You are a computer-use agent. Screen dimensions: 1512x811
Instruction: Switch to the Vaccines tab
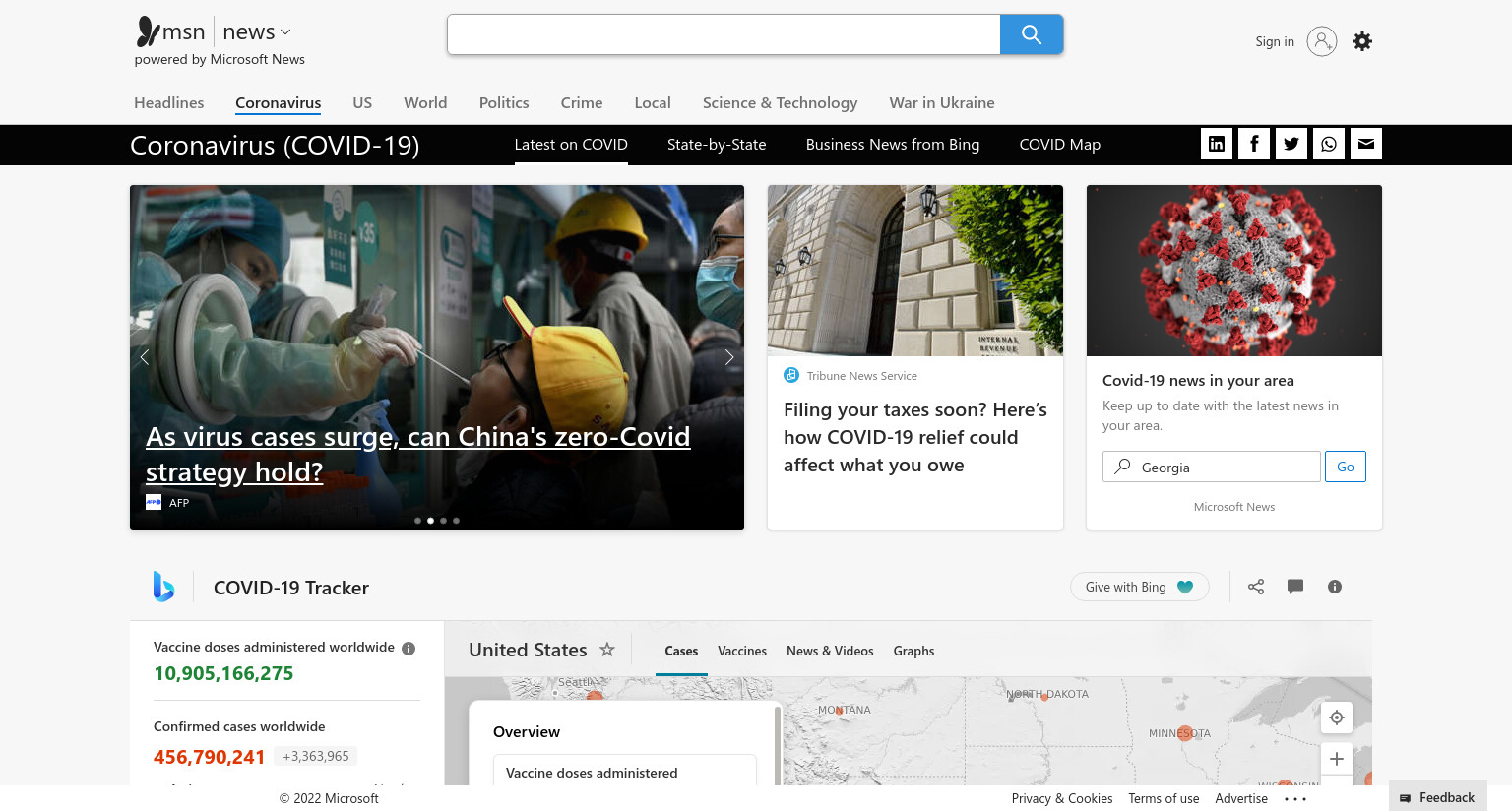(742, 651)
